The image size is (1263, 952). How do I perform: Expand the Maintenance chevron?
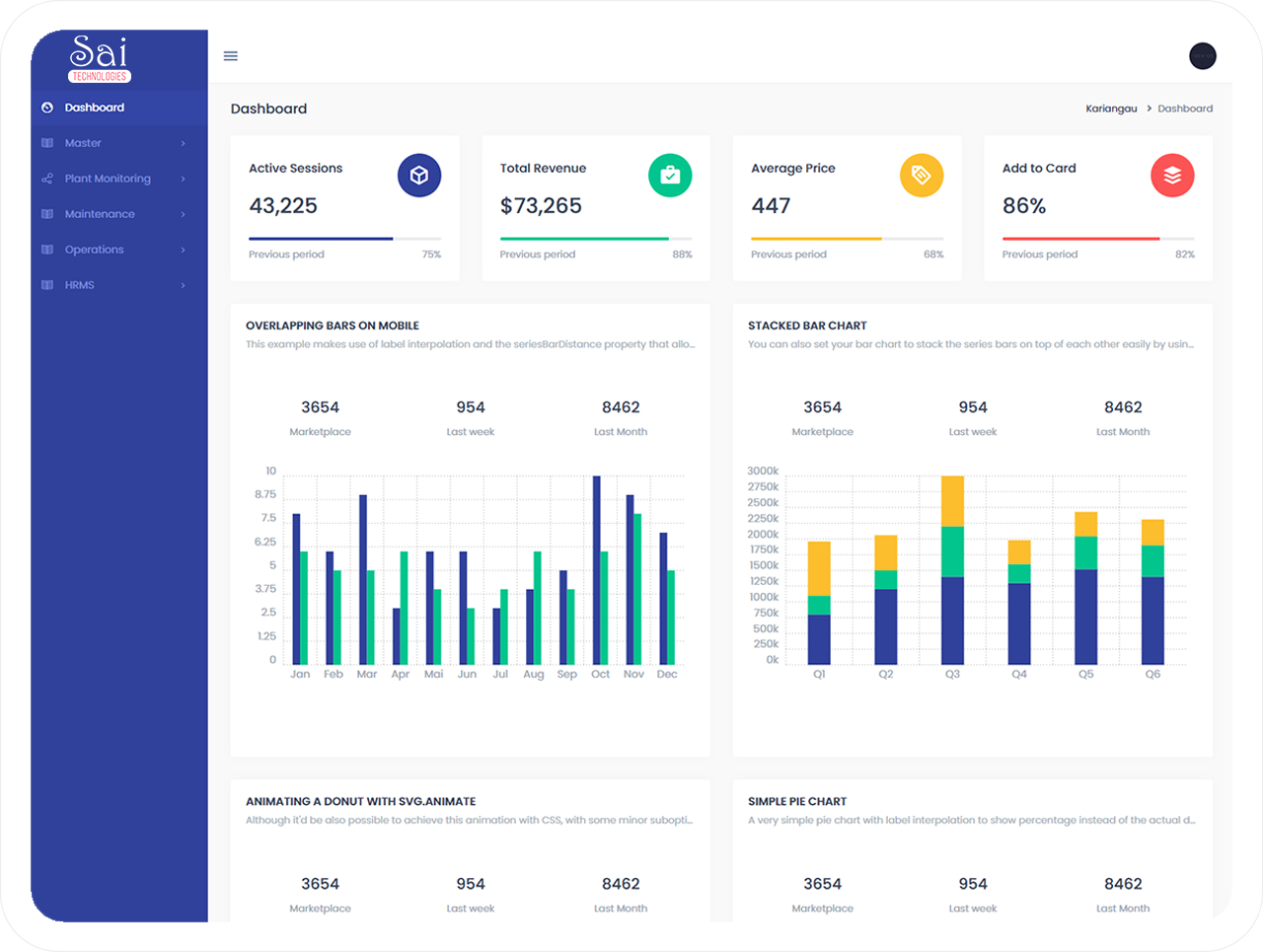tap(184, 214)
